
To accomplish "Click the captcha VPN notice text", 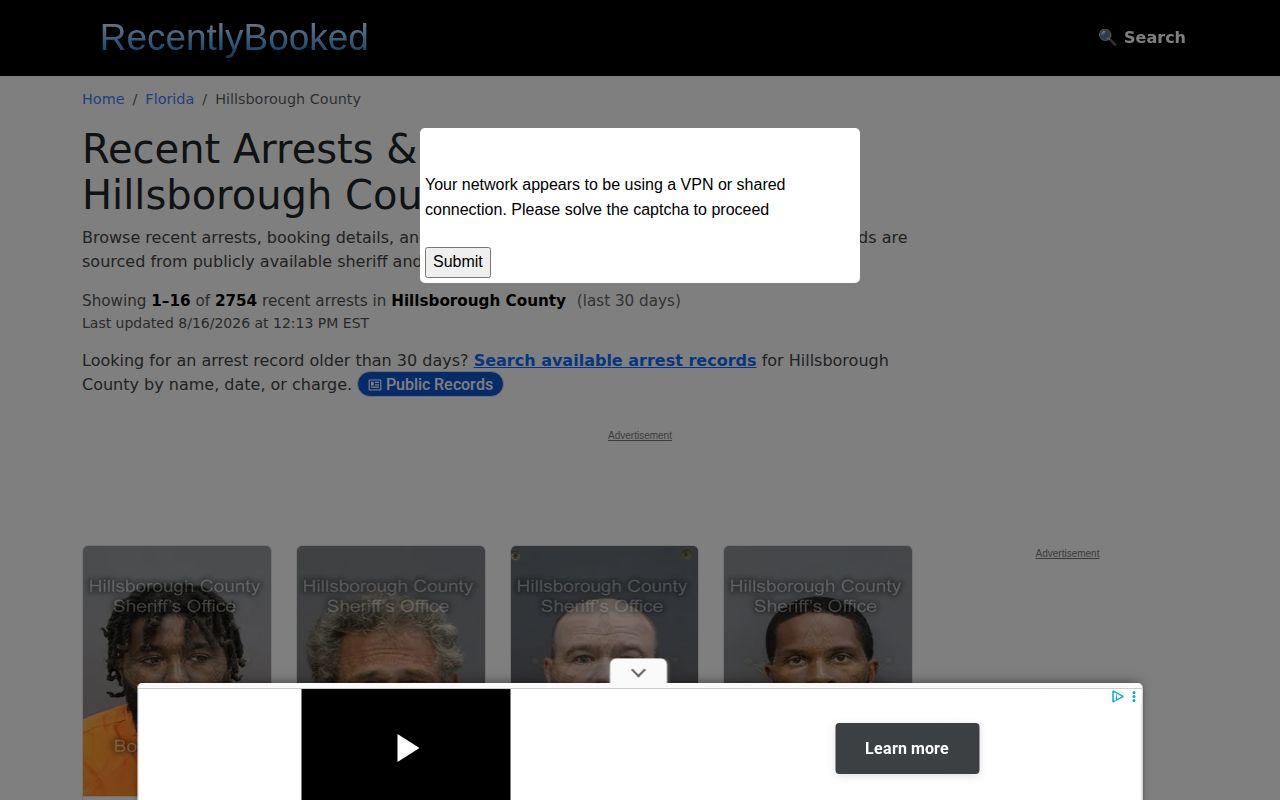I will tap(605, 197).
